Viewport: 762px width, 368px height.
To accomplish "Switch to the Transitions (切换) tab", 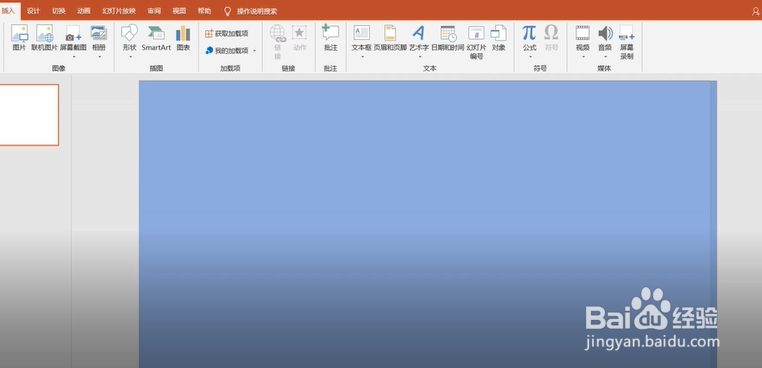I will (59, 11).
